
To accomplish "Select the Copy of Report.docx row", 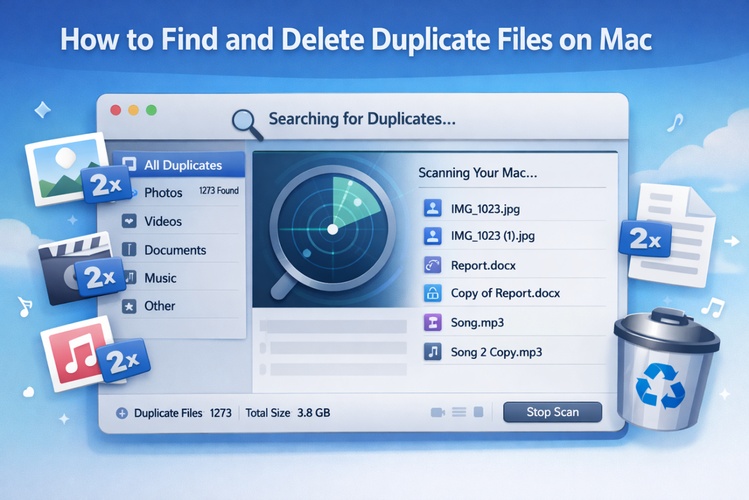I will 514,293.
